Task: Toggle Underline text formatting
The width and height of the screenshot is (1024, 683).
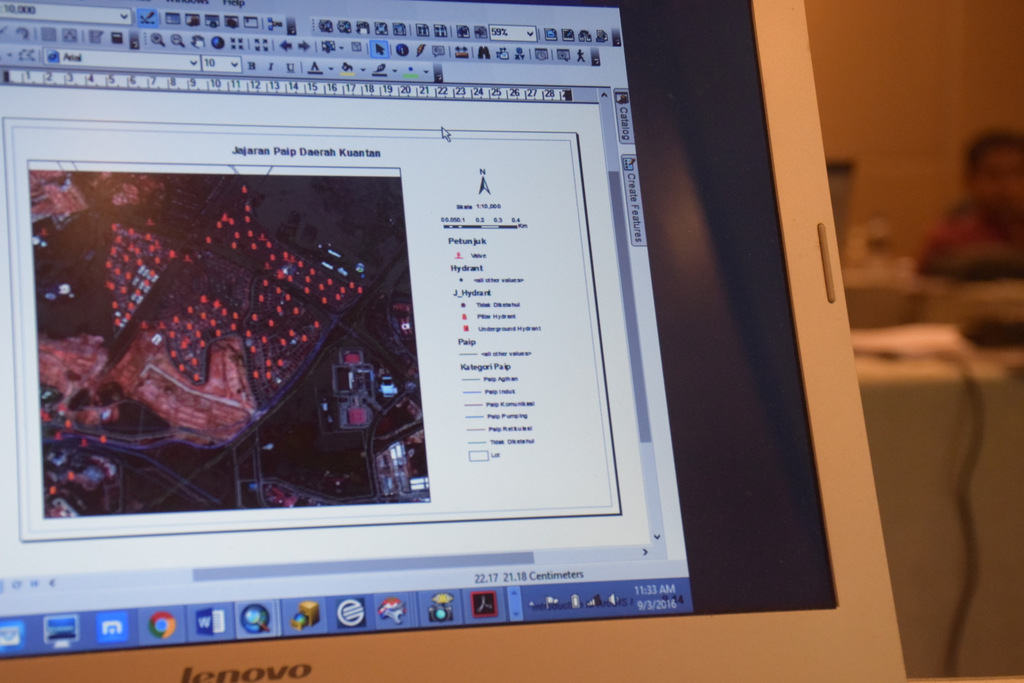Action: pyautogui.click(x=291, y=68)
